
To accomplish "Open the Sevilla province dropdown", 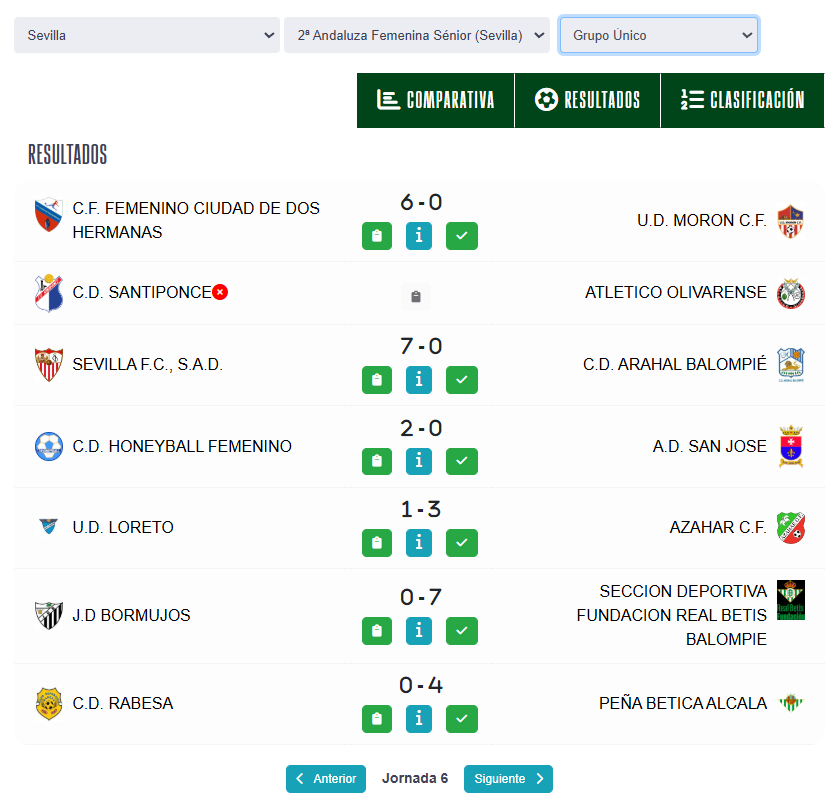I will pos(146,35).
